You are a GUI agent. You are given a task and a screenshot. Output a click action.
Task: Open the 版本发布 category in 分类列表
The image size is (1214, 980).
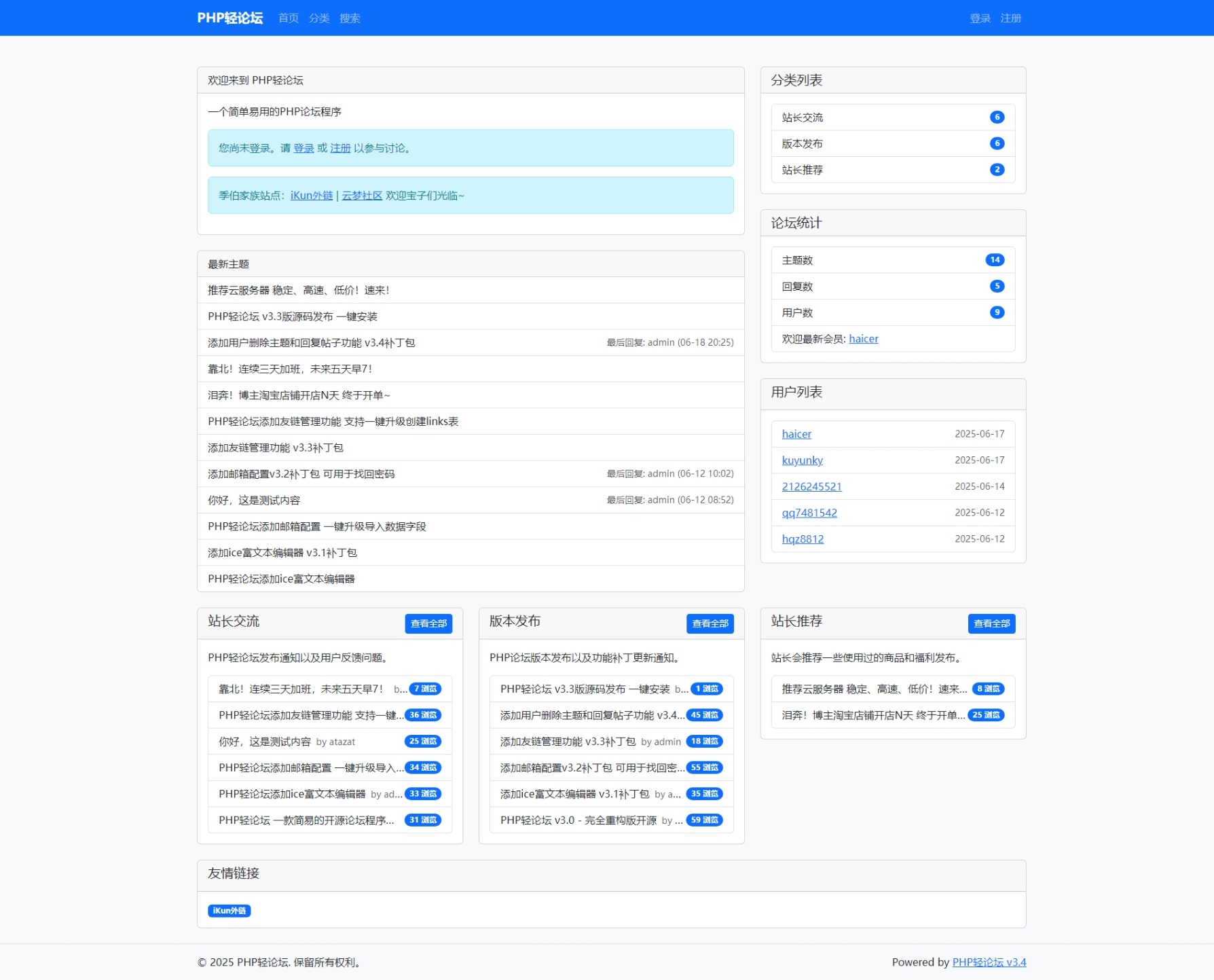click(803, 143)
